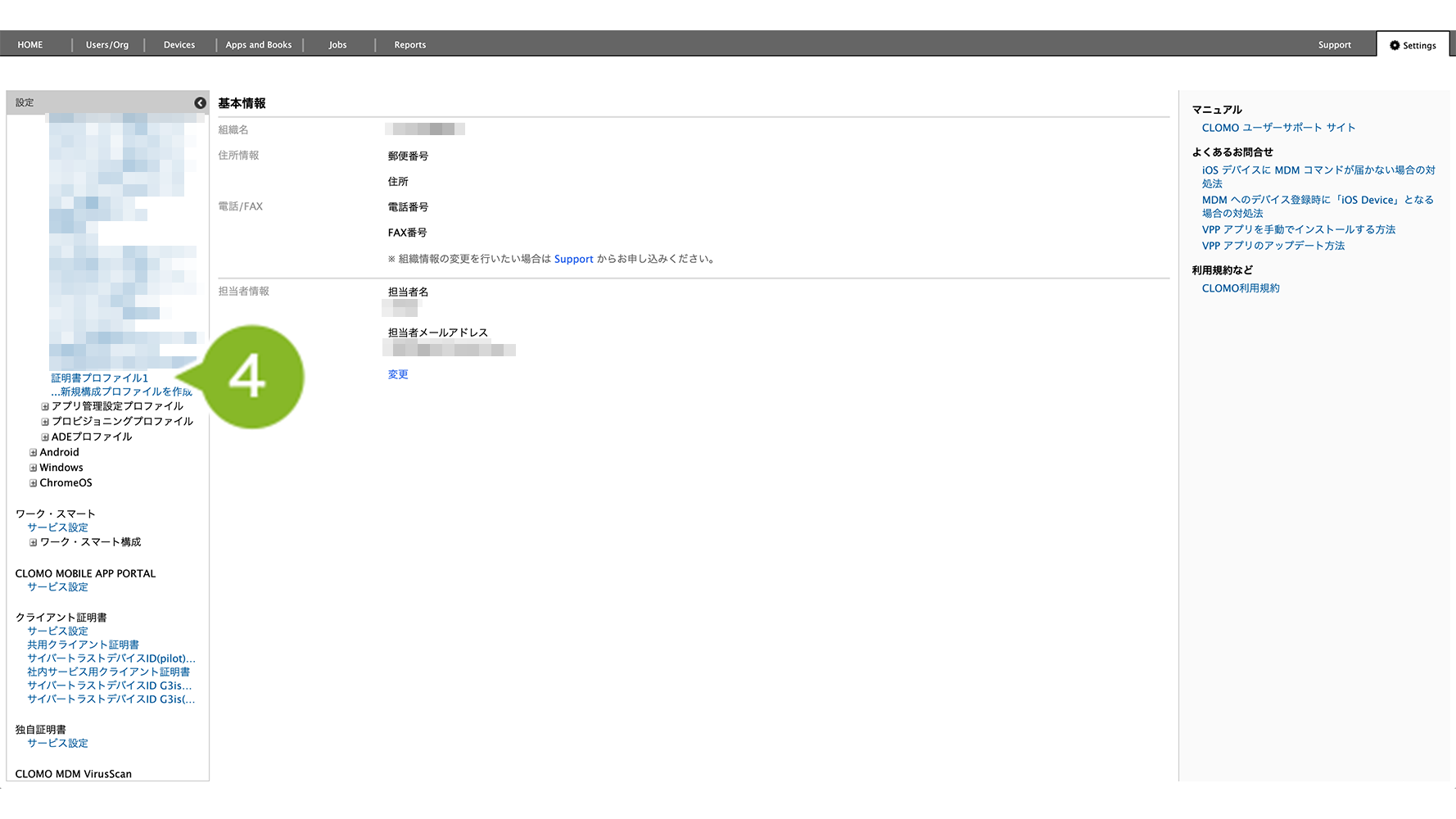Expand the アプリ管理設定プロファイル tree node
The height and width of the screenshot is (819, 1456).
[45, 406]
